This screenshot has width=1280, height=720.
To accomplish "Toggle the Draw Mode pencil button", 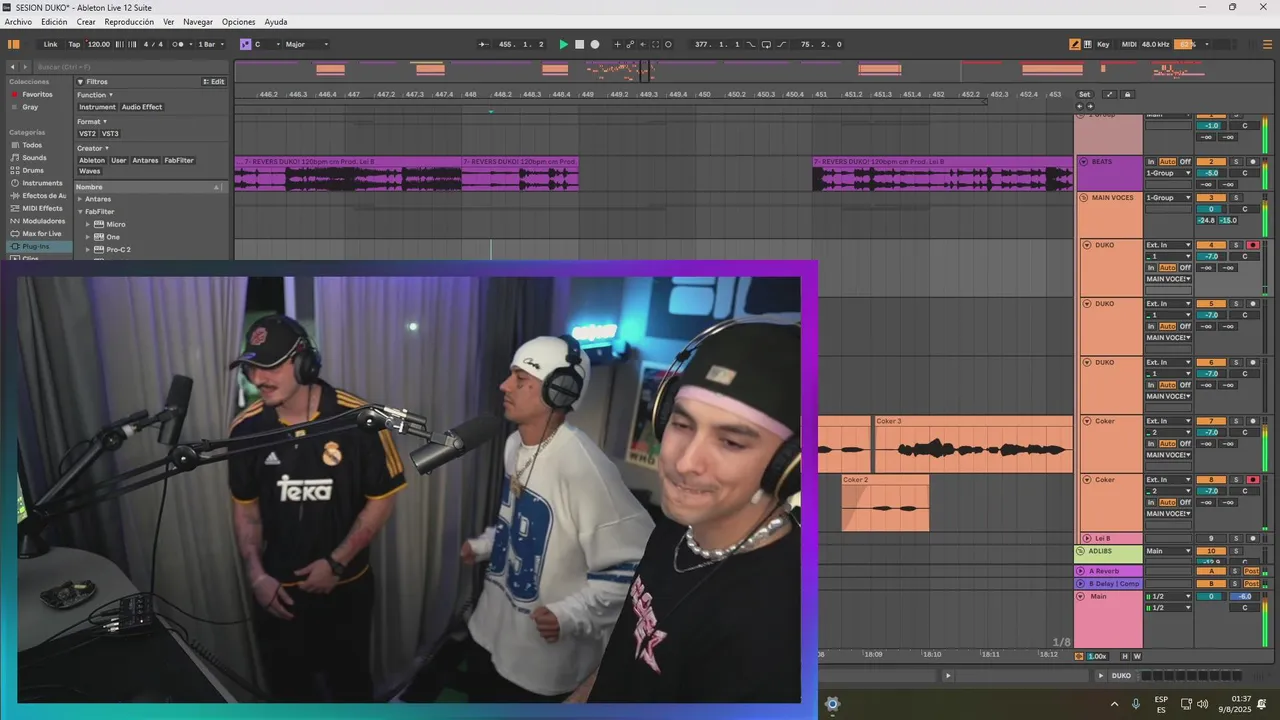I will (1075, 44).
